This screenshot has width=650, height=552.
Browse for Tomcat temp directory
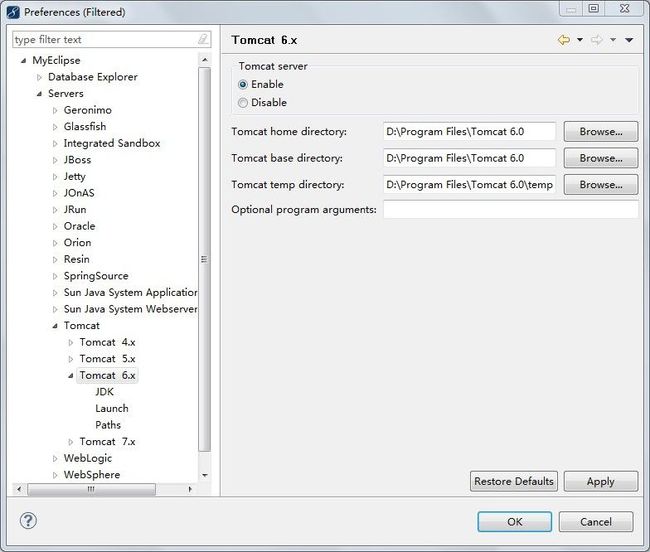click(x=601, y=184)
